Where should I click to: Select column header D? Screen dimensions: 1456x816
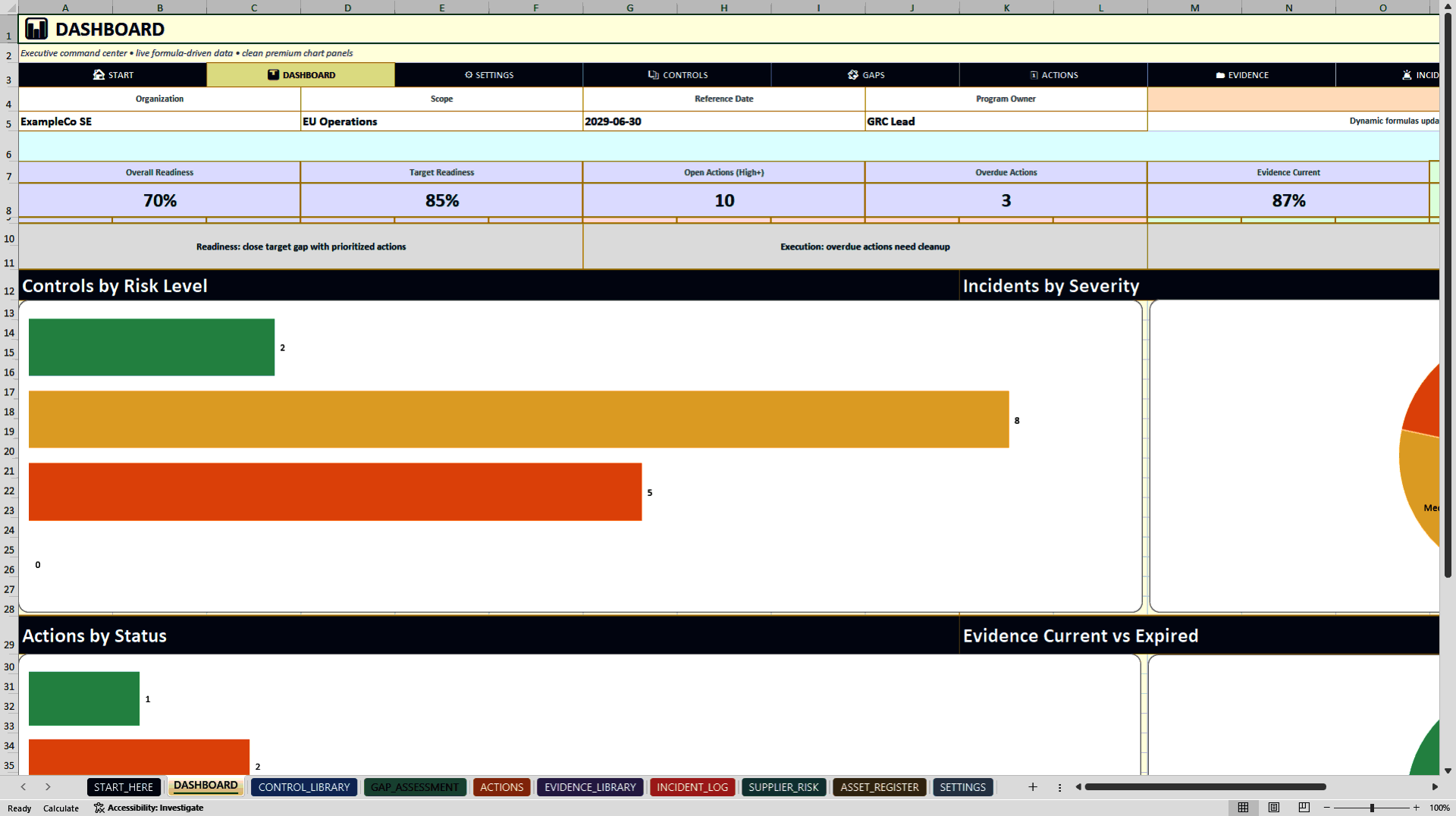347,8
